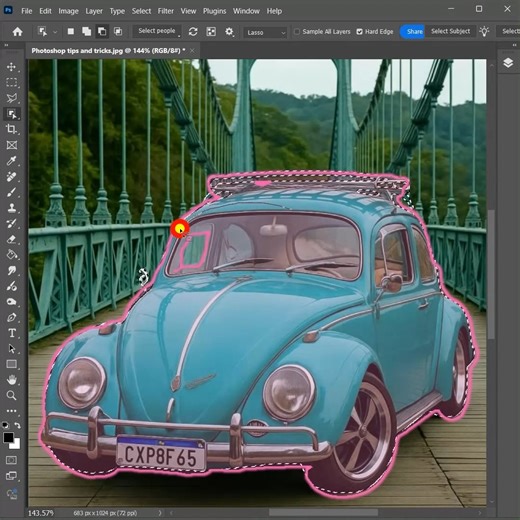Select the Paint Bucket tool
520x520 pixels.
[11, 255]
